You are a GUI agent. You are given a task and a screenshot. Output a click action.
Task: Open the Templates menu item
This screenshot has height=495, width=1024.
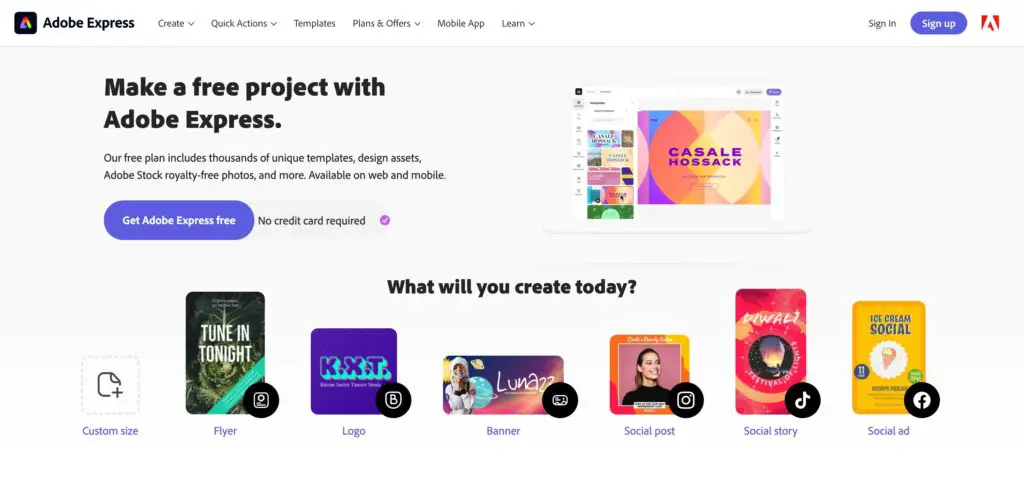click(314, 24)
